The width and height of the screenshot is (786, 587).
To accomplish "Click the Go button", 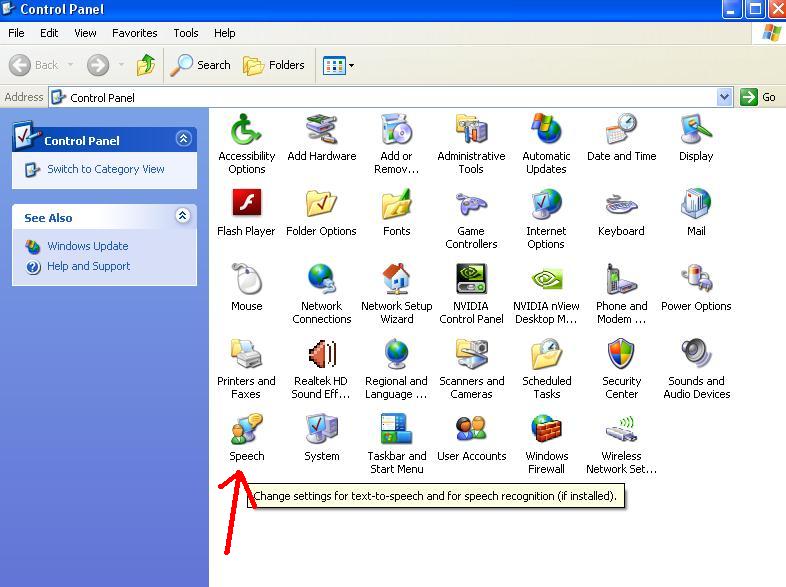I will [759, 97].
